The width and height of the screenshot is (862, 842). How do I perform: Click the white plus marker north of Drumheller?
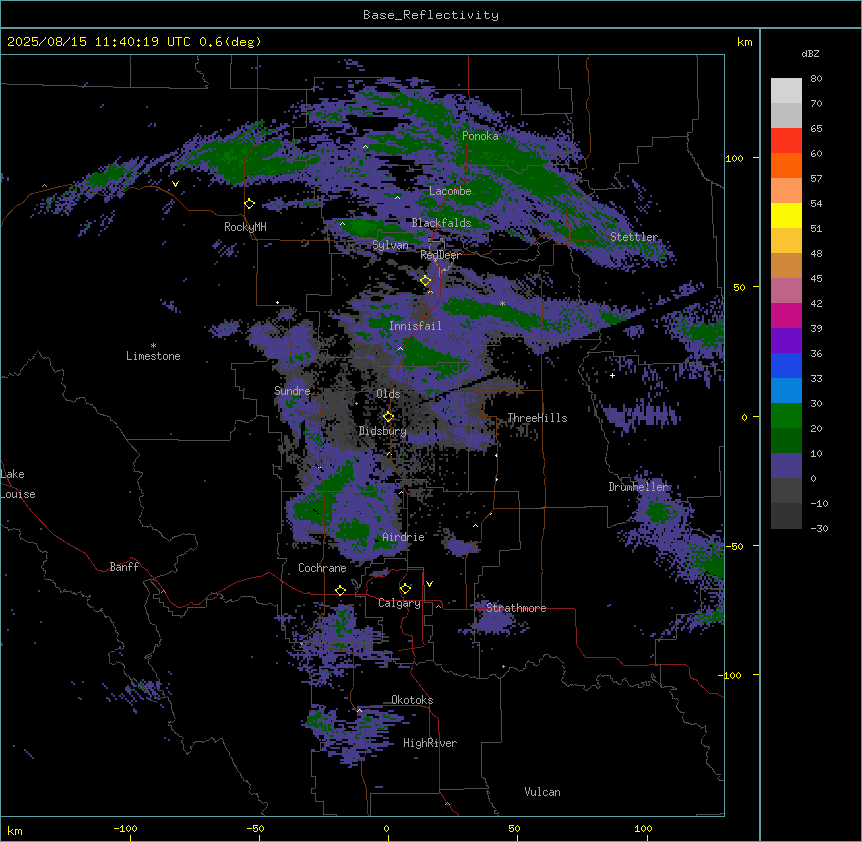[x=612, y=375]
